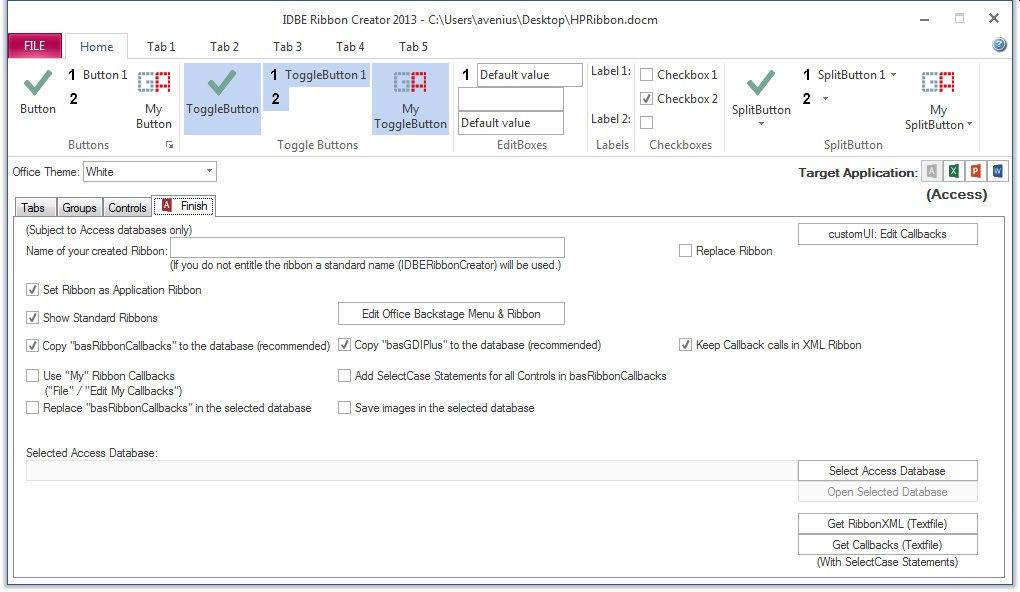Click the SplitButton green checkmark
Screen dimensions: 1020x592
(x=761, y=83)
